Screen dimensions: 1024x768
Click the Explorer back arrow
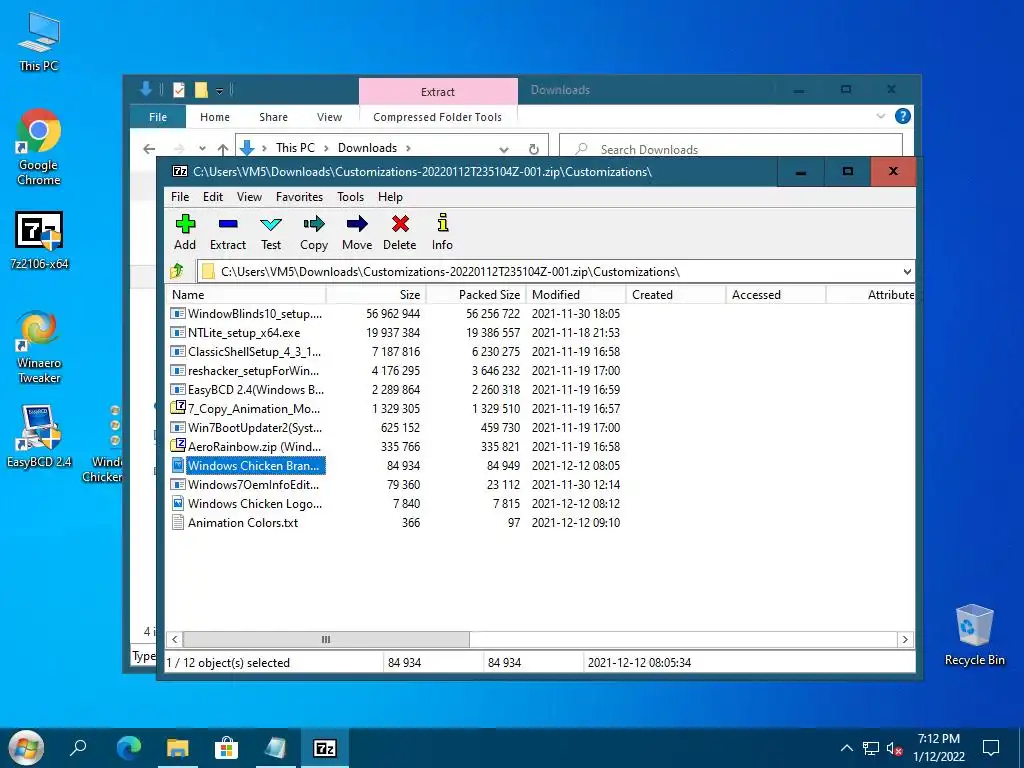point(149,149)
